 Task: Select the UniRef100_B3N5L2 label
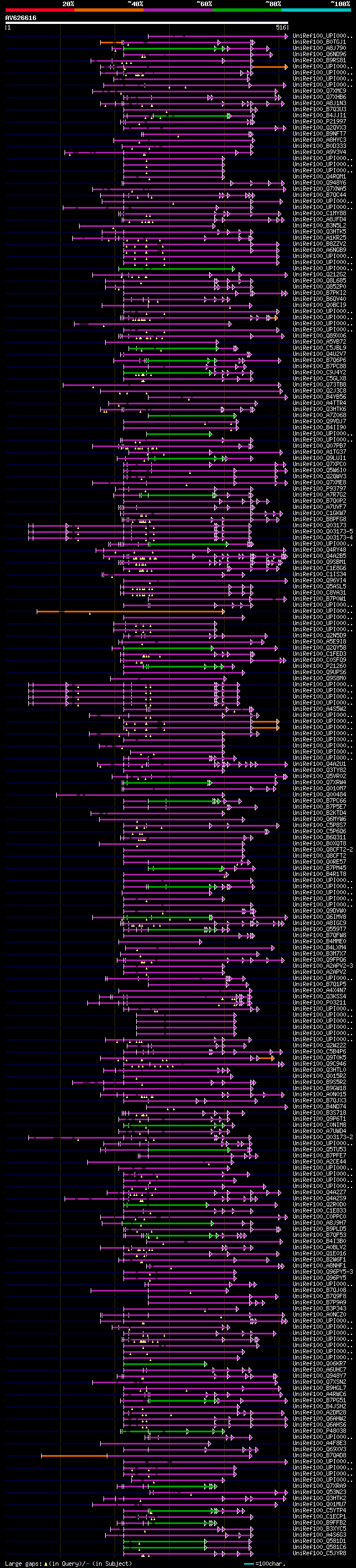[x=319, y=226]
